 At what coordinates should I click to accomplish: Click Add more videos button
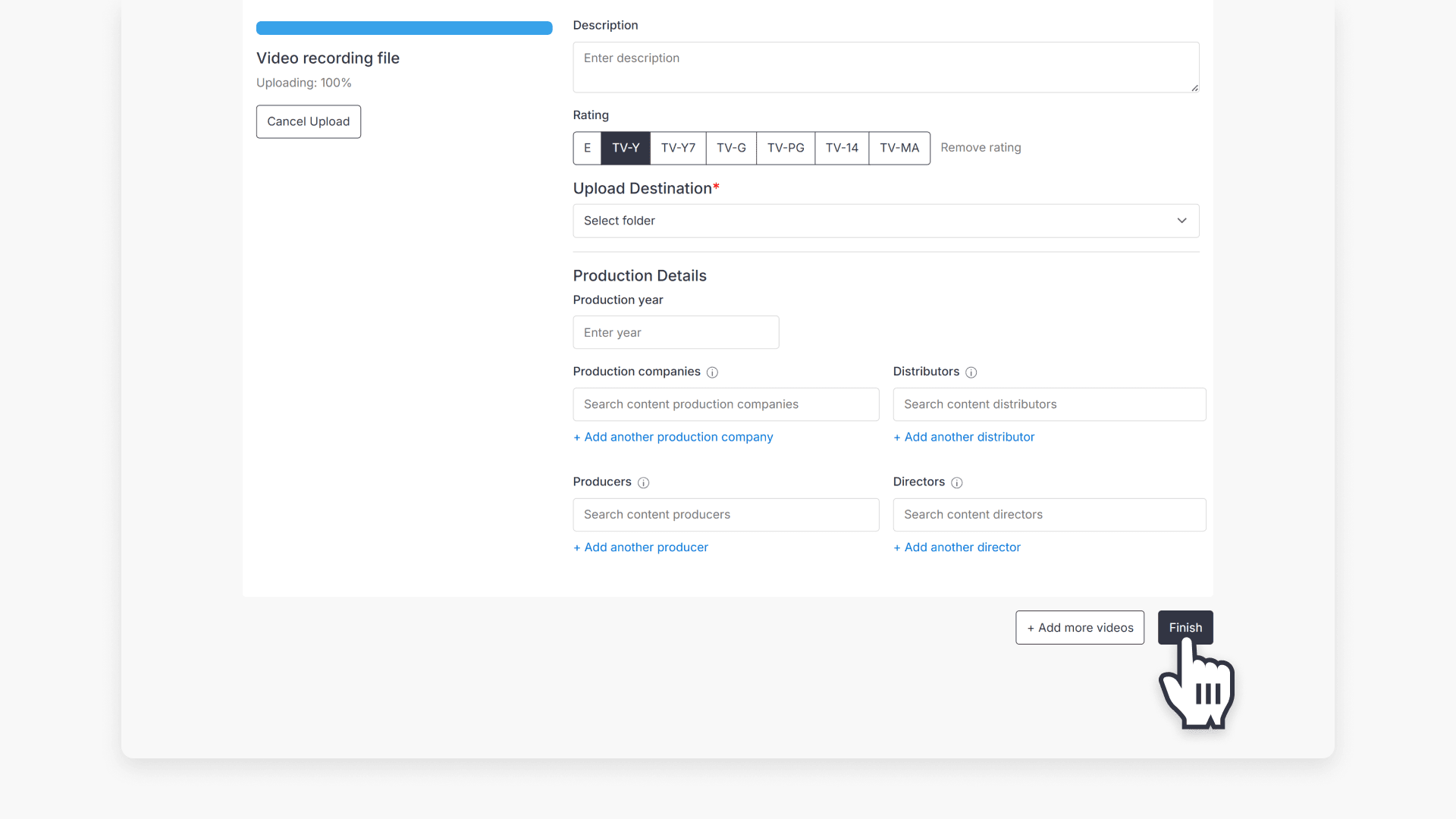(1079, 628)
